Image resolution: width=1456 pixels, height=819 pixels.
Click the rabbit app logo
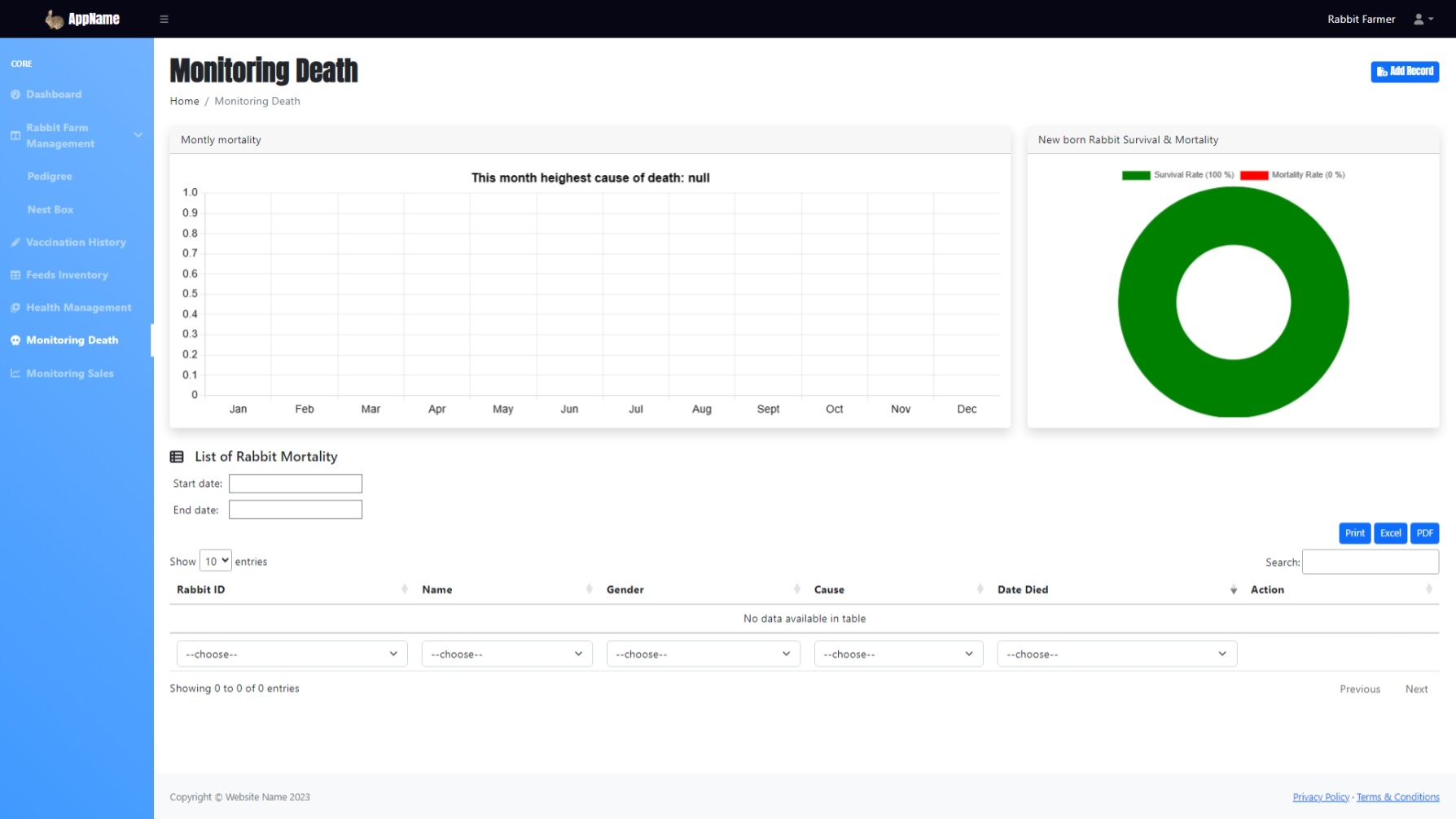point(55,19)
